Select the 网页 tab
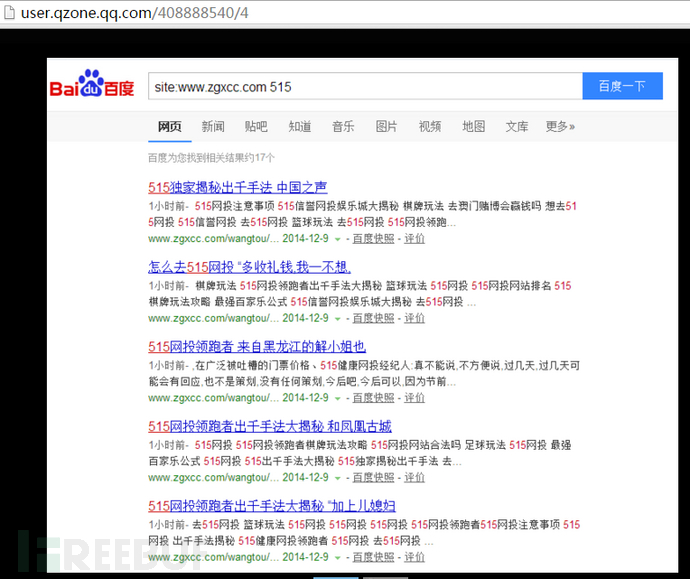The image size is (690, 579). pos(169,127)
